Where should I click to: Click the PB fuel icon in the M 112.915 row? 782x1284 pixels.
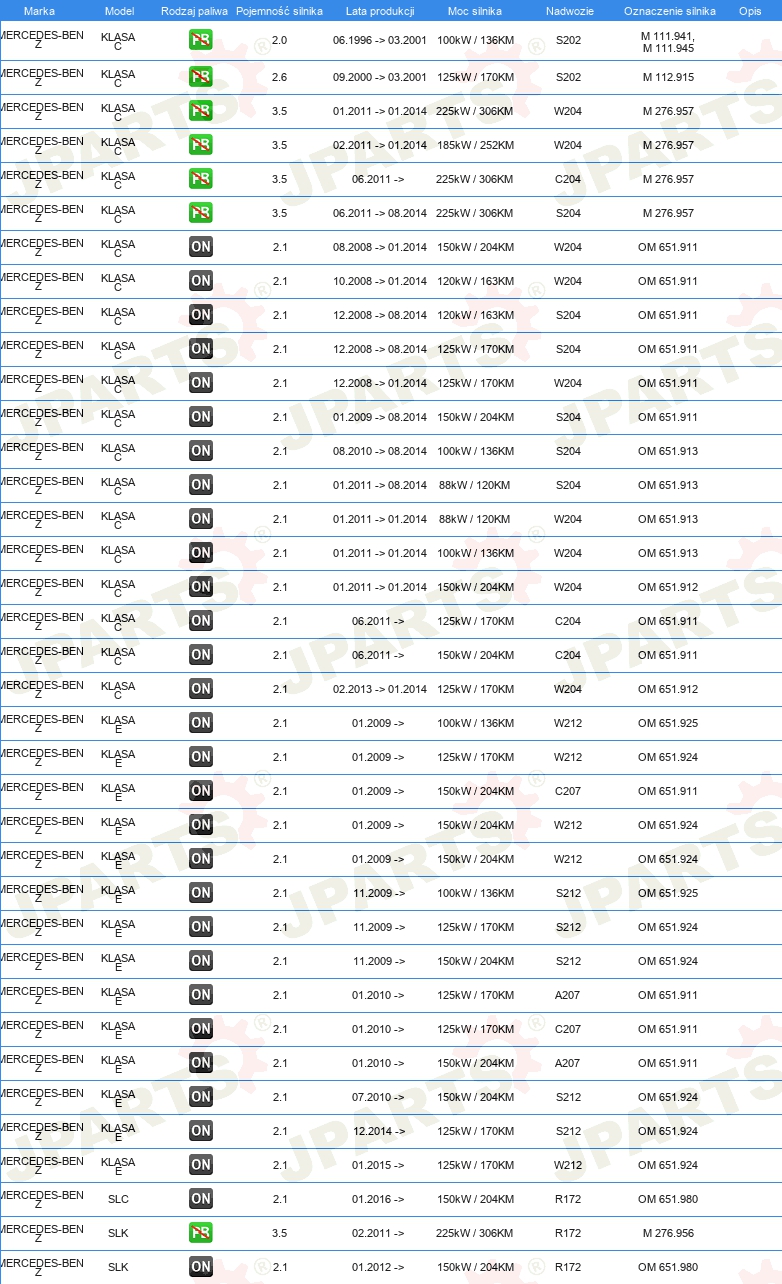point(201,77)
